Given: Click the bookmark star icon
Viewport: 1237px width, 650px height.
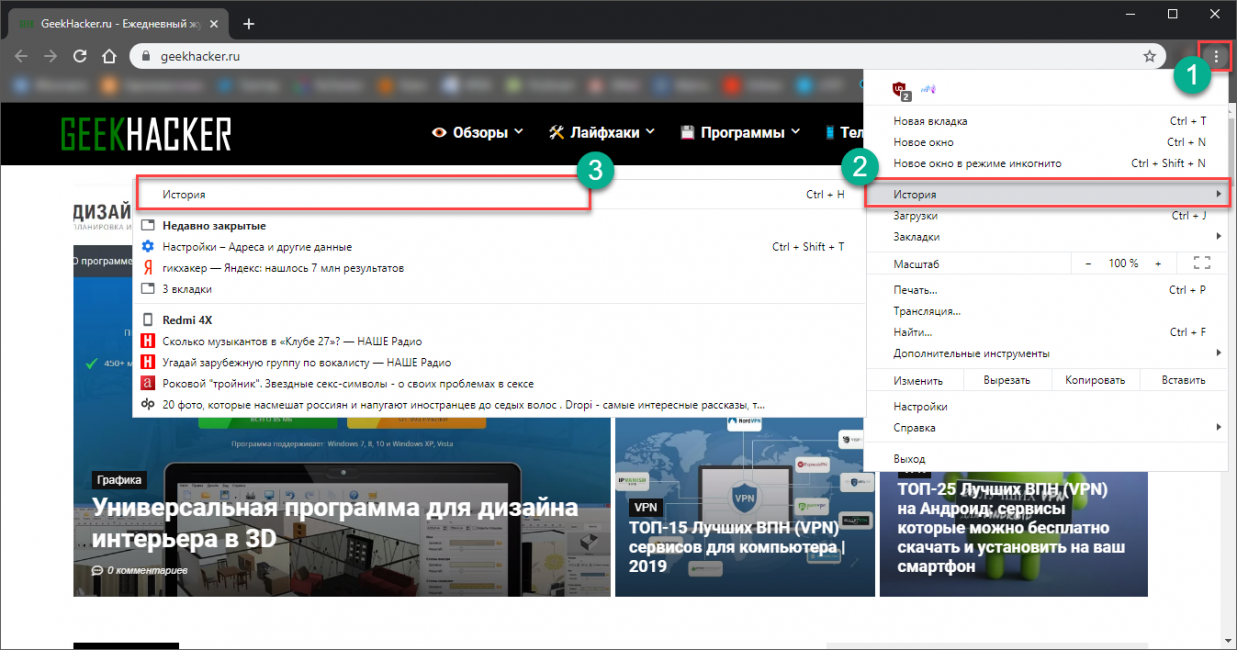Looking at the screenshot, I should pos(1150,57).
